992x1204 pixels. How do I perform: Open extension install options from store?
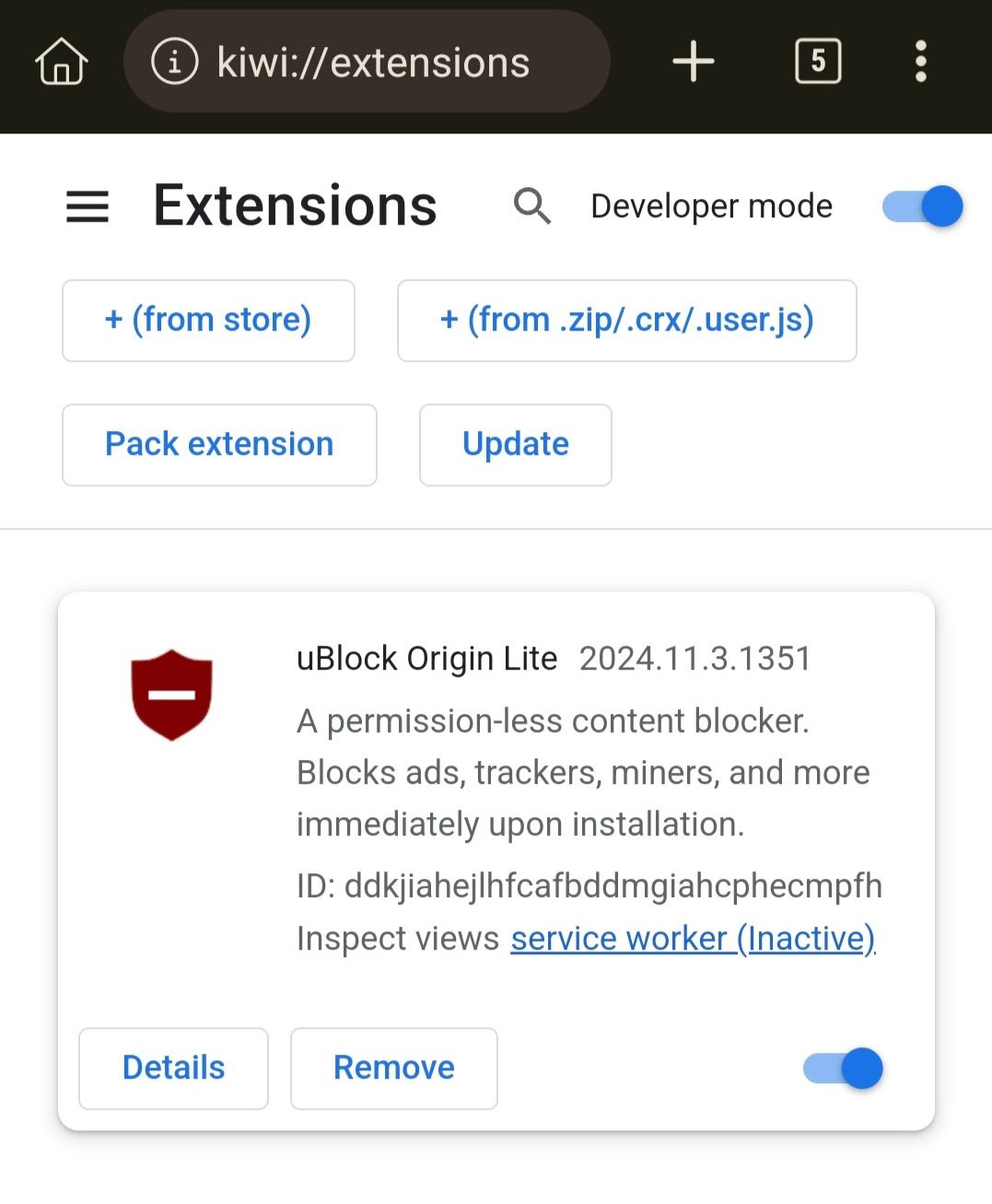(208, 321)
